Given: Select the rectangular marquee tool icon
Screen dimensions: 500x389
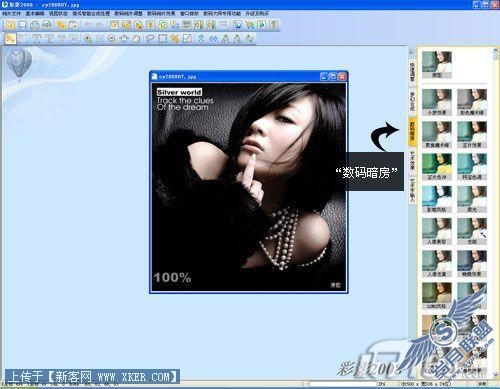Looking at the screenshot, I should point(162,39).
